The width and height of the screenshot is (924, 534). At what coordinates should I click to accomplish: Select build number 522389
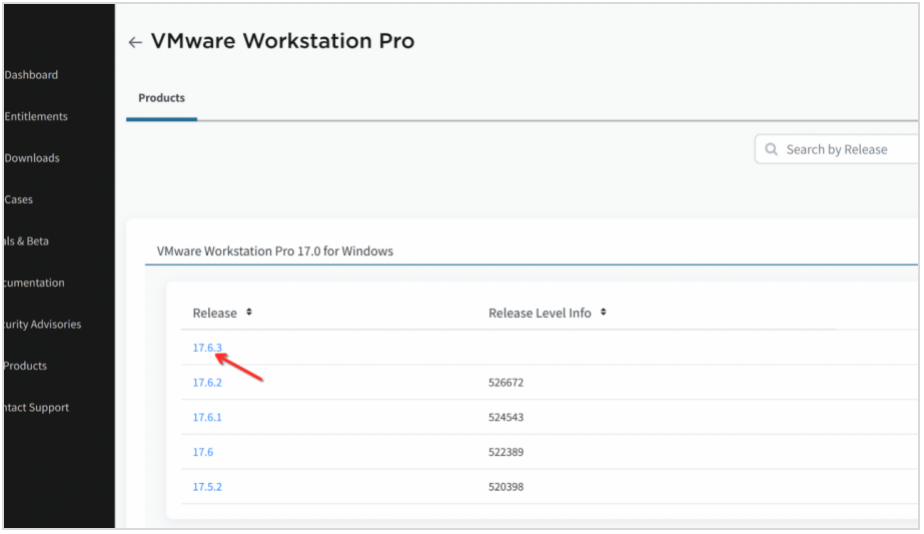point(506,452)
